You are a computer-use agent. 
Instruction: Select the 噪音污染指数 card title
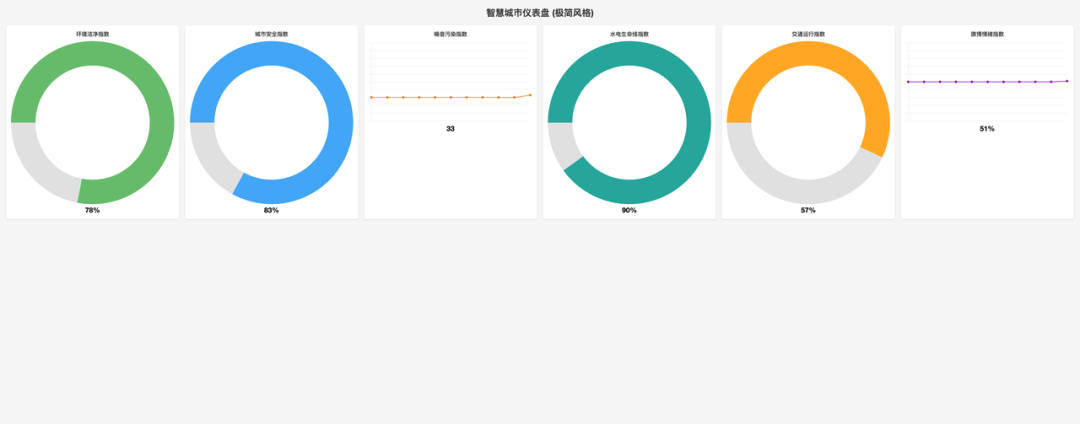click(x=450, y=34)
